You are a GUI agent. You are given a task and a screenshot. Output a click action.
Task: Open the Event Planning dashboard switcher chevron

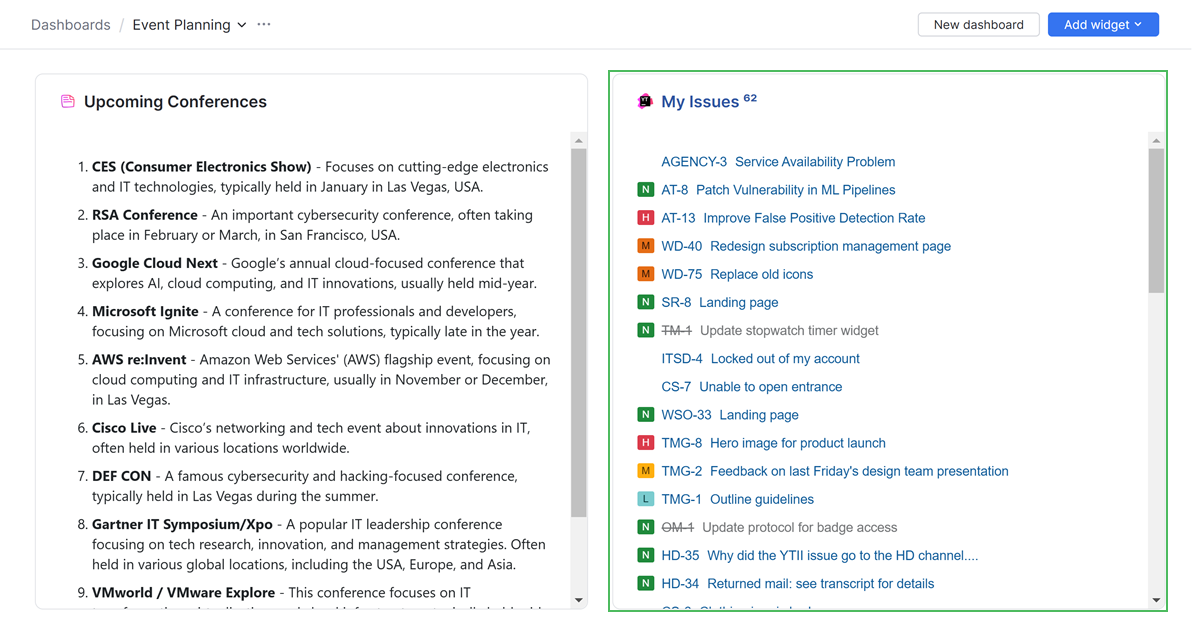coord(242,24)
